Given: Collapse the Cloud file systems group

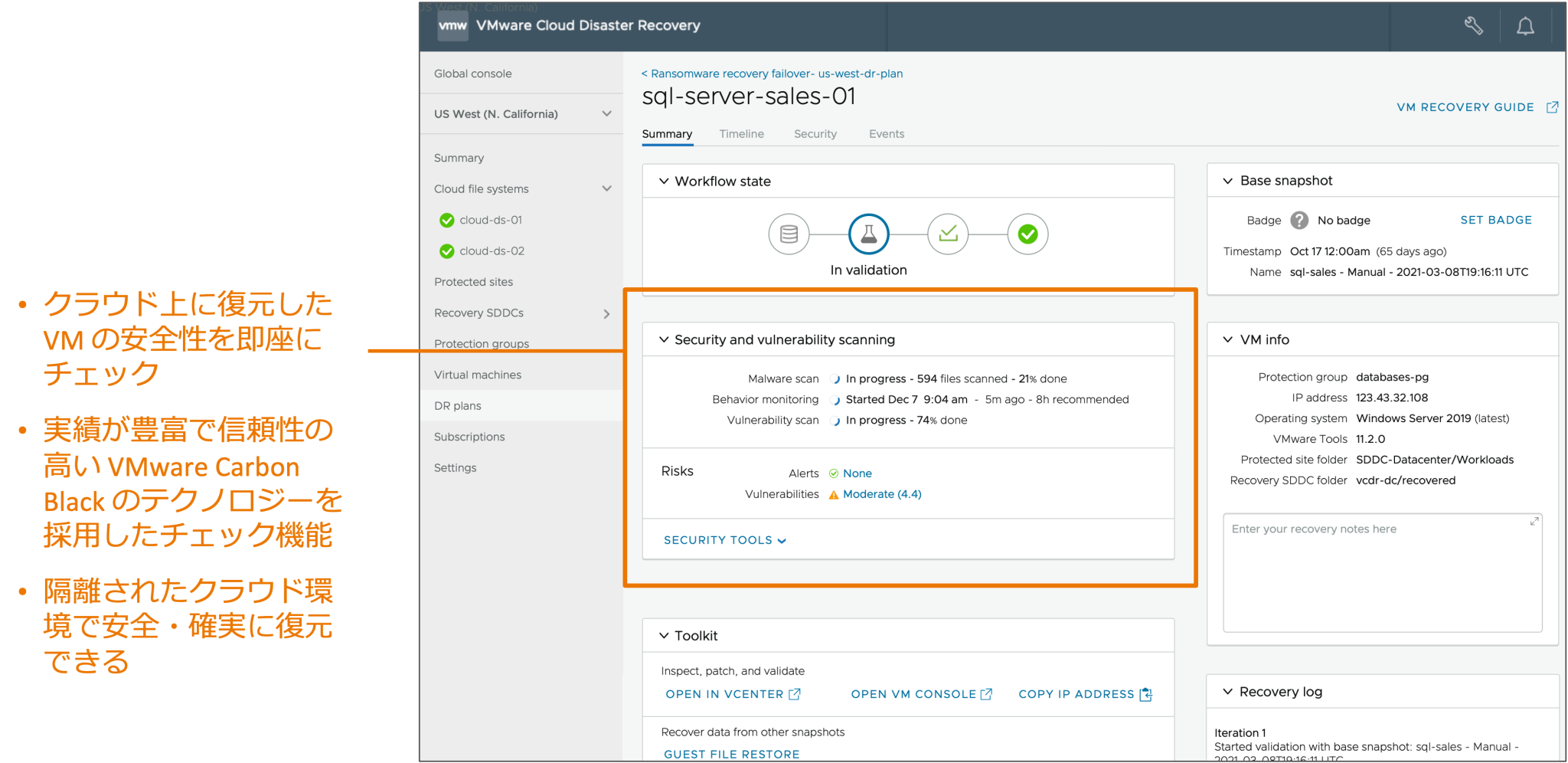Looking at the screenshot, I should coord(607,188).
